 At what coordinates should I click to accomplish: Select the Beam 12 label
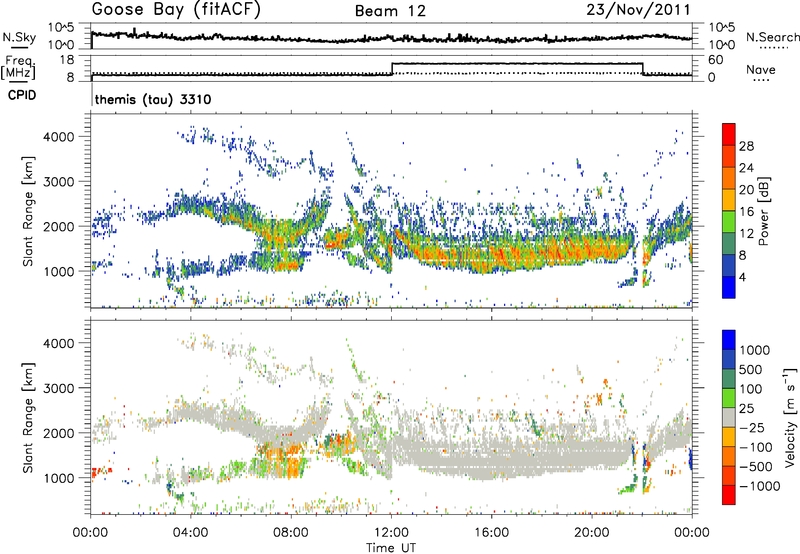390,11
